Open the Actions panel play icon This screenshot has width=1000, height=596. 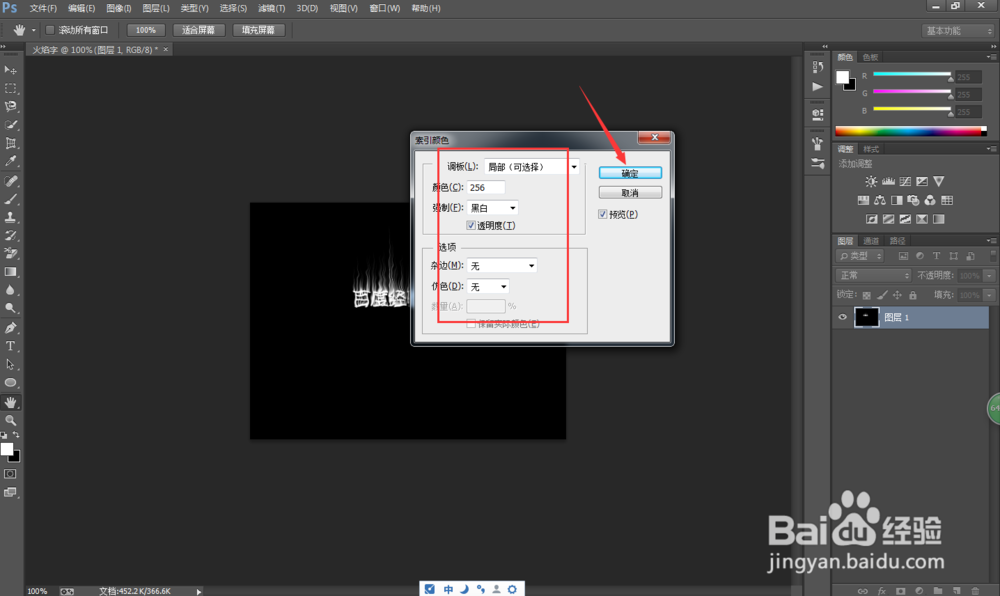tap(818, 87)
